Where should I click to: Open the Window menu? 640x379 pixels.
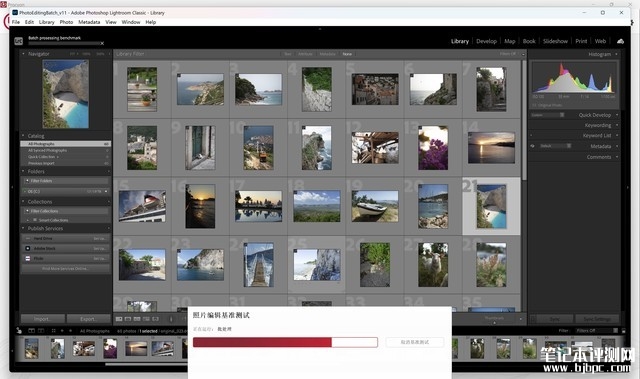coord(131,22)
